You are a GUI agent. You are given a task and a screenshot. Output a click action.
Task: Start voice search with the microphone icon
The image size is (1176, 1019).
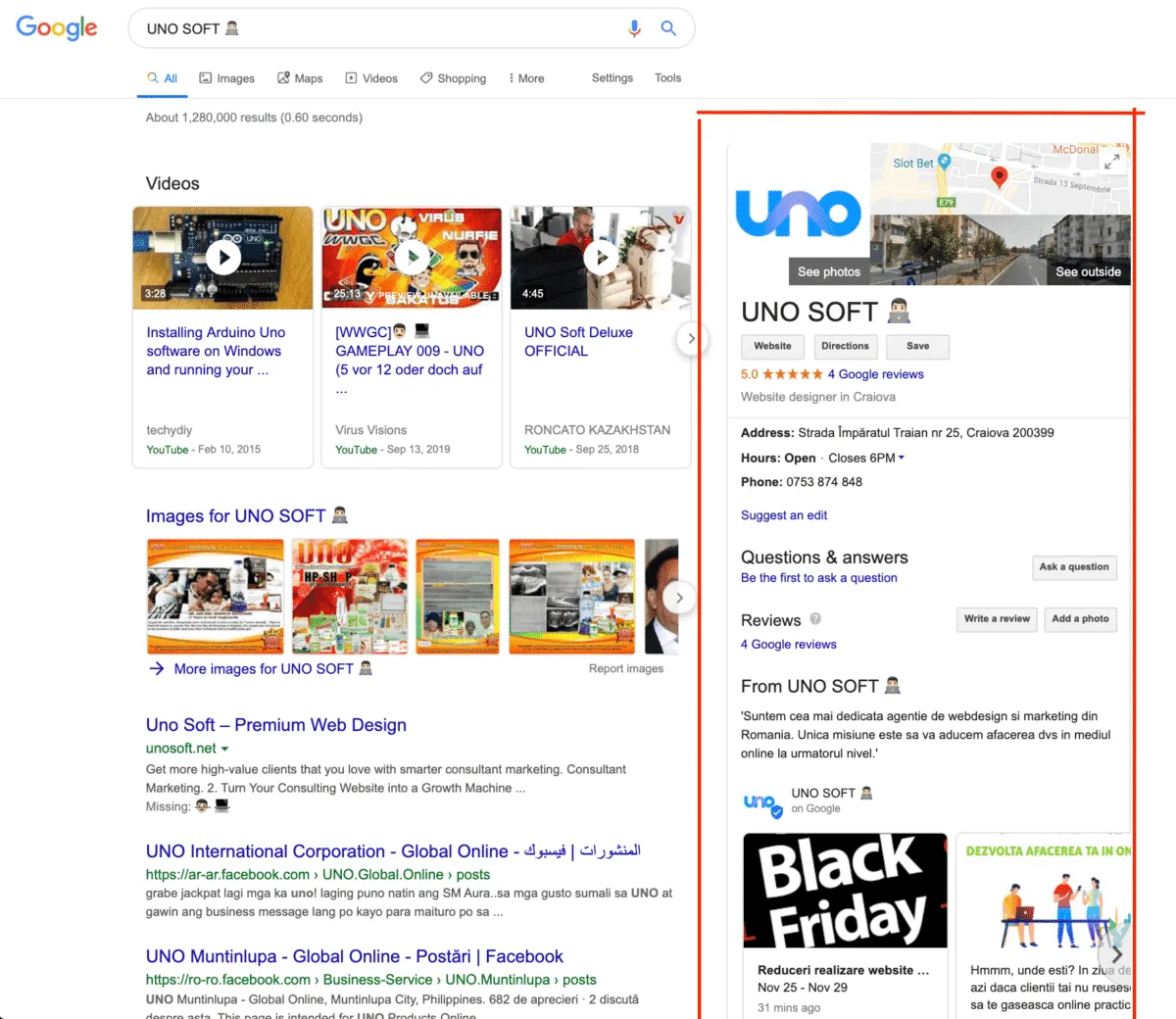pos(635,28)
